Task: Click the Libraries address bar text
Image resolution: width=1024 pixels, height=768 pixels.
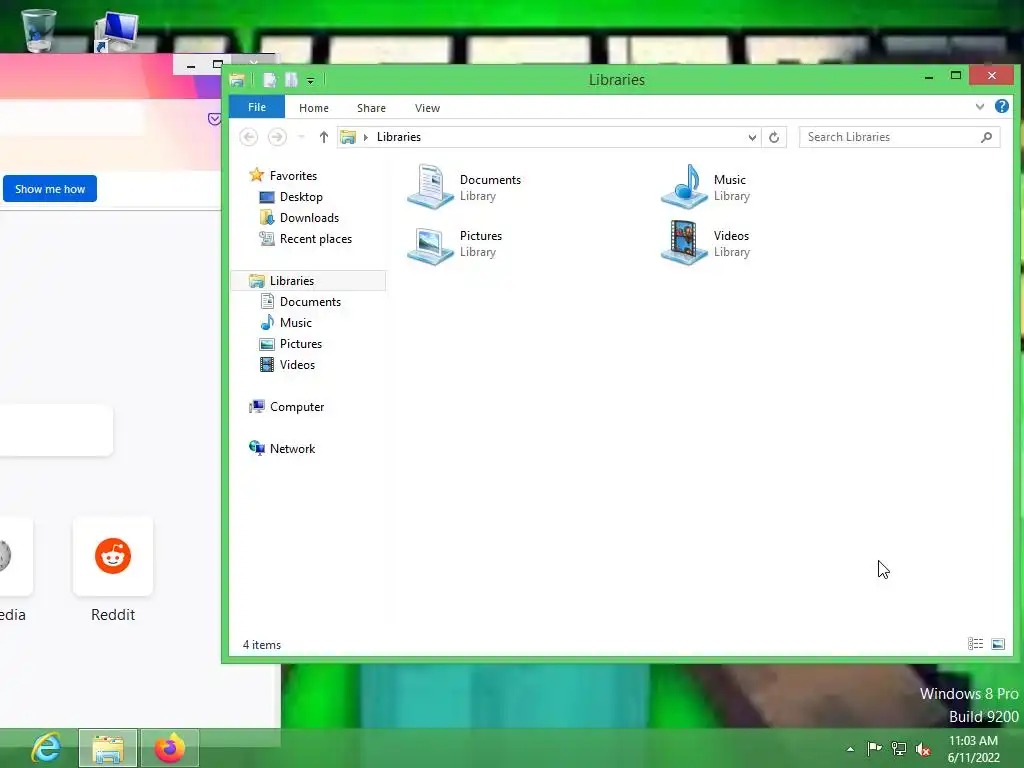Action: click(398, 137)
